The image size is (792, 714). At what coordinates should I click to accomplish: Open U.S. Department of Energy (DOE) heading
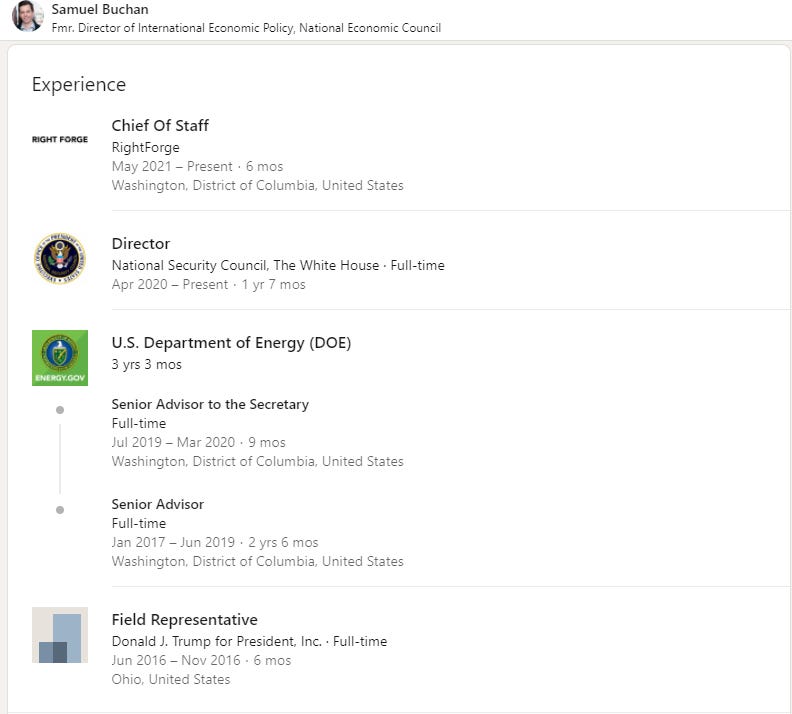tap(231, 343)
